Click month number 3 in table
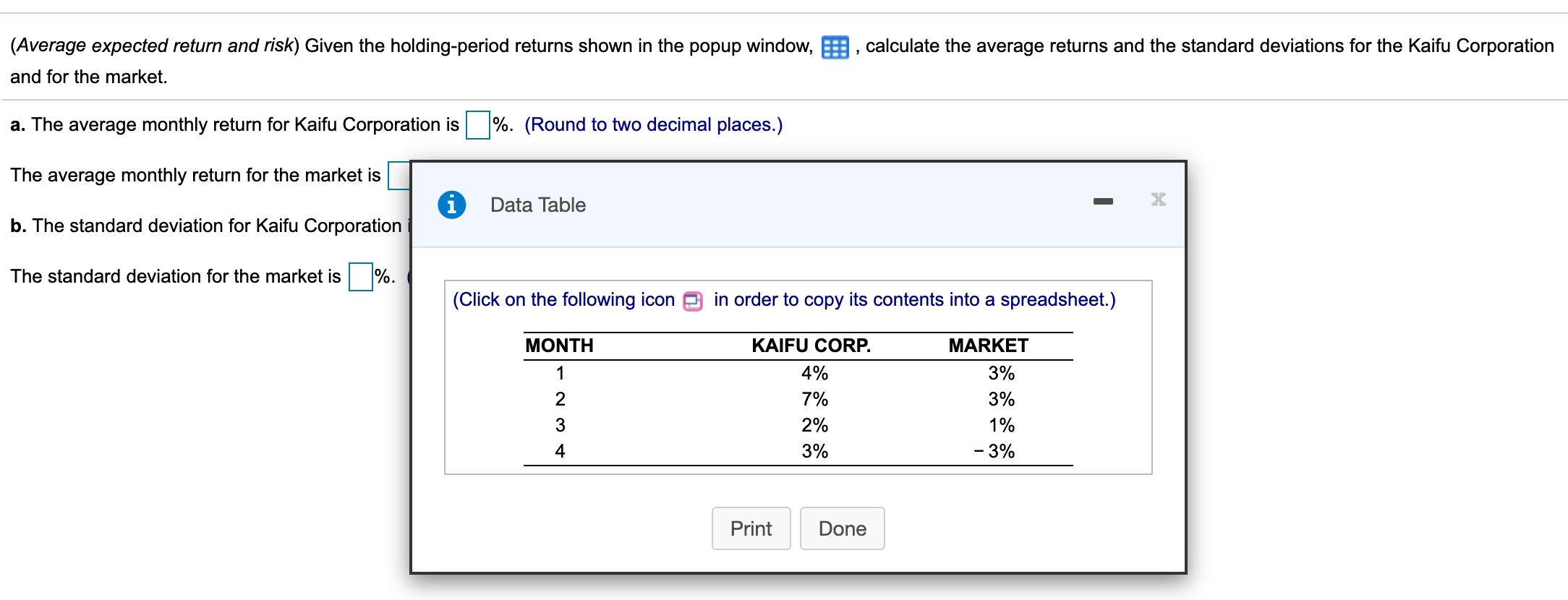This screenshot has width=1568, height=600. (x=560, y=425)
